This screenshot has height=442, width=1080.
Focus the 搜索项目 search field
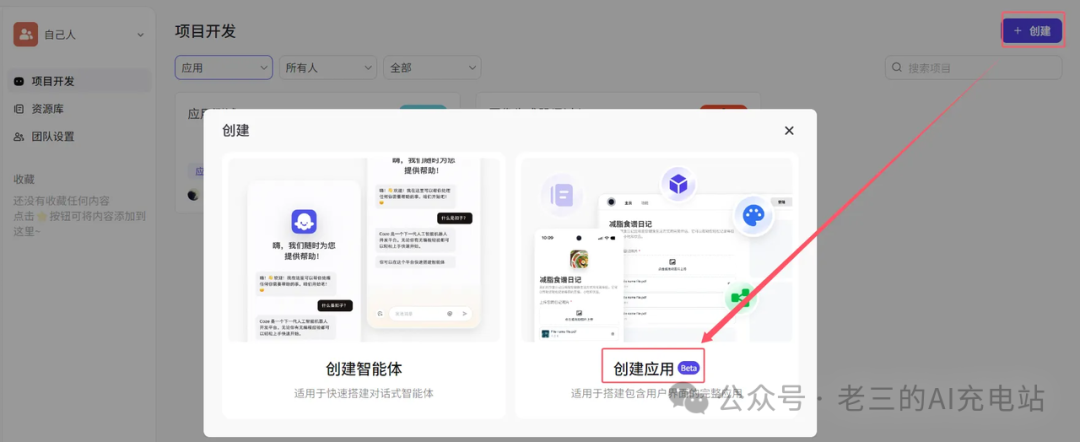coord(973,67)
